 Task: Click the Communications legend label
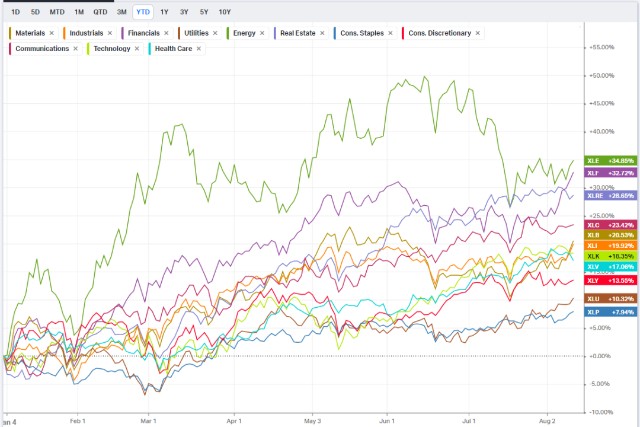[x=42, y=49]
